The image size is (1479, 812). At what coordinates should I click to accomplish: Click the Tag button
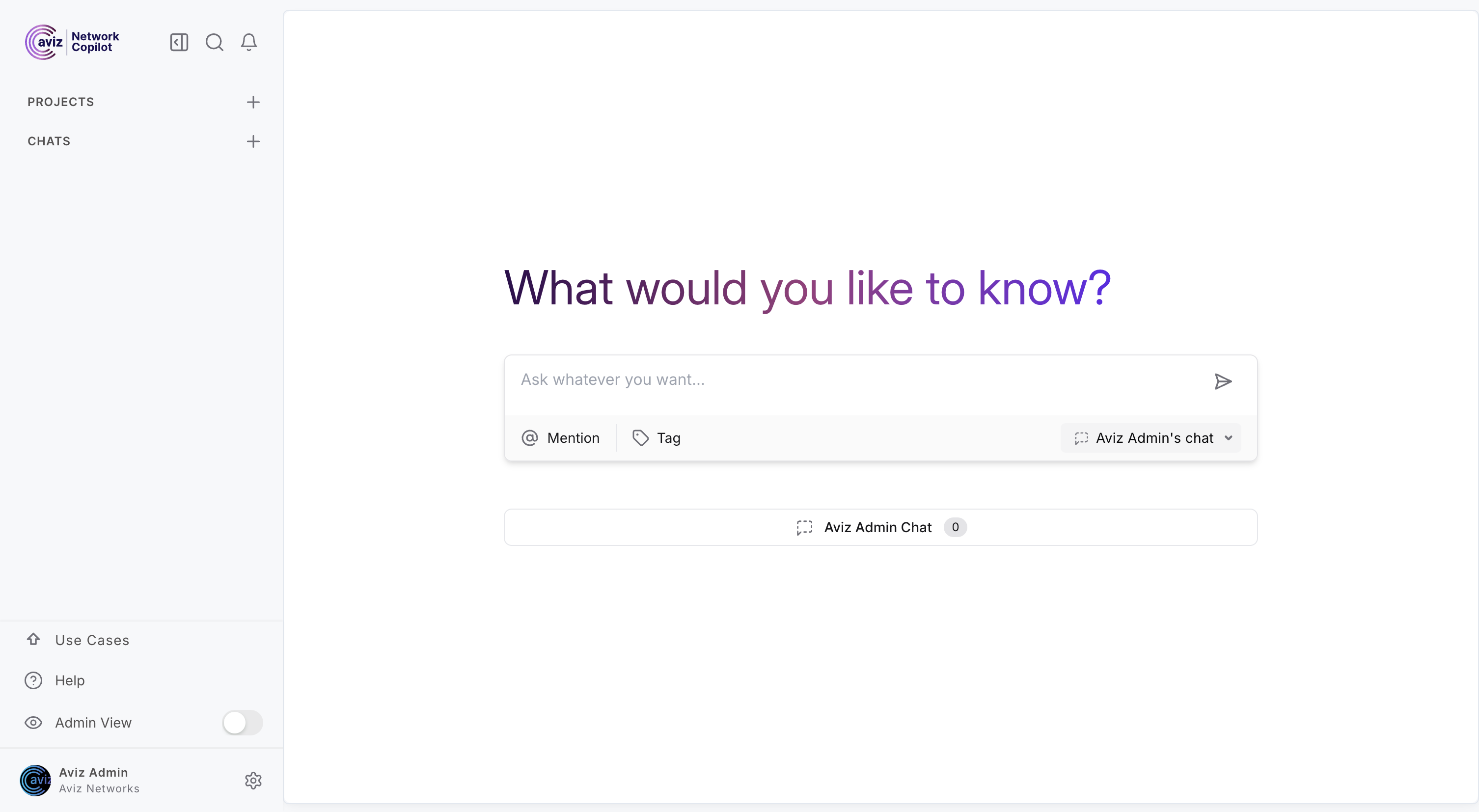(x=656, y=438)
